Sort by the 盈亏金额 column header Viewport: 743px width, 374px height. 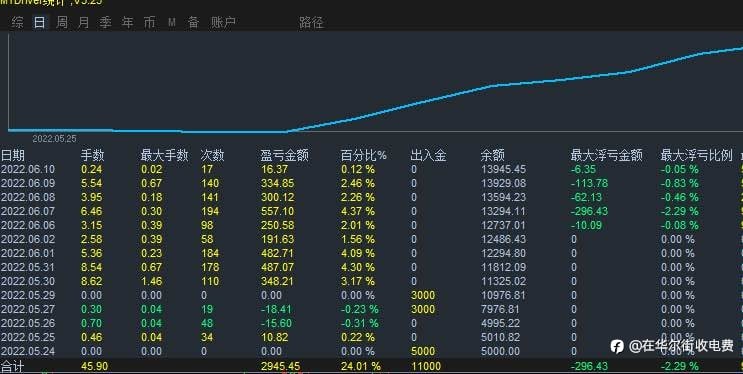(x=285, y=155)
